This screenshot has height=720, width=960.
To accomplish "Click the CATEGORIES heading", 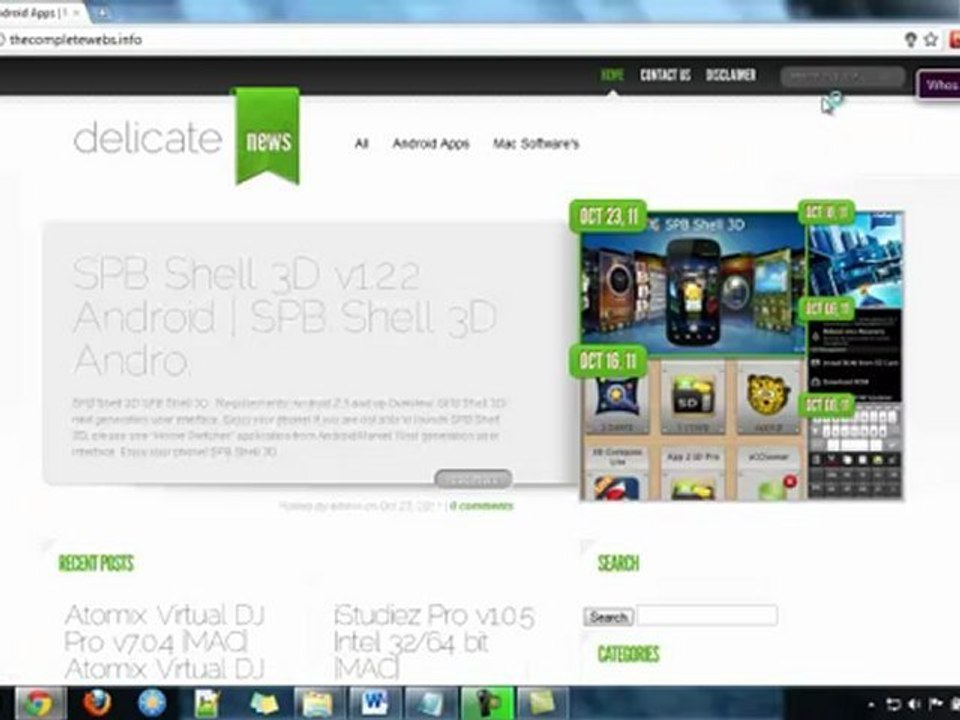I will [x=629, y=654].
